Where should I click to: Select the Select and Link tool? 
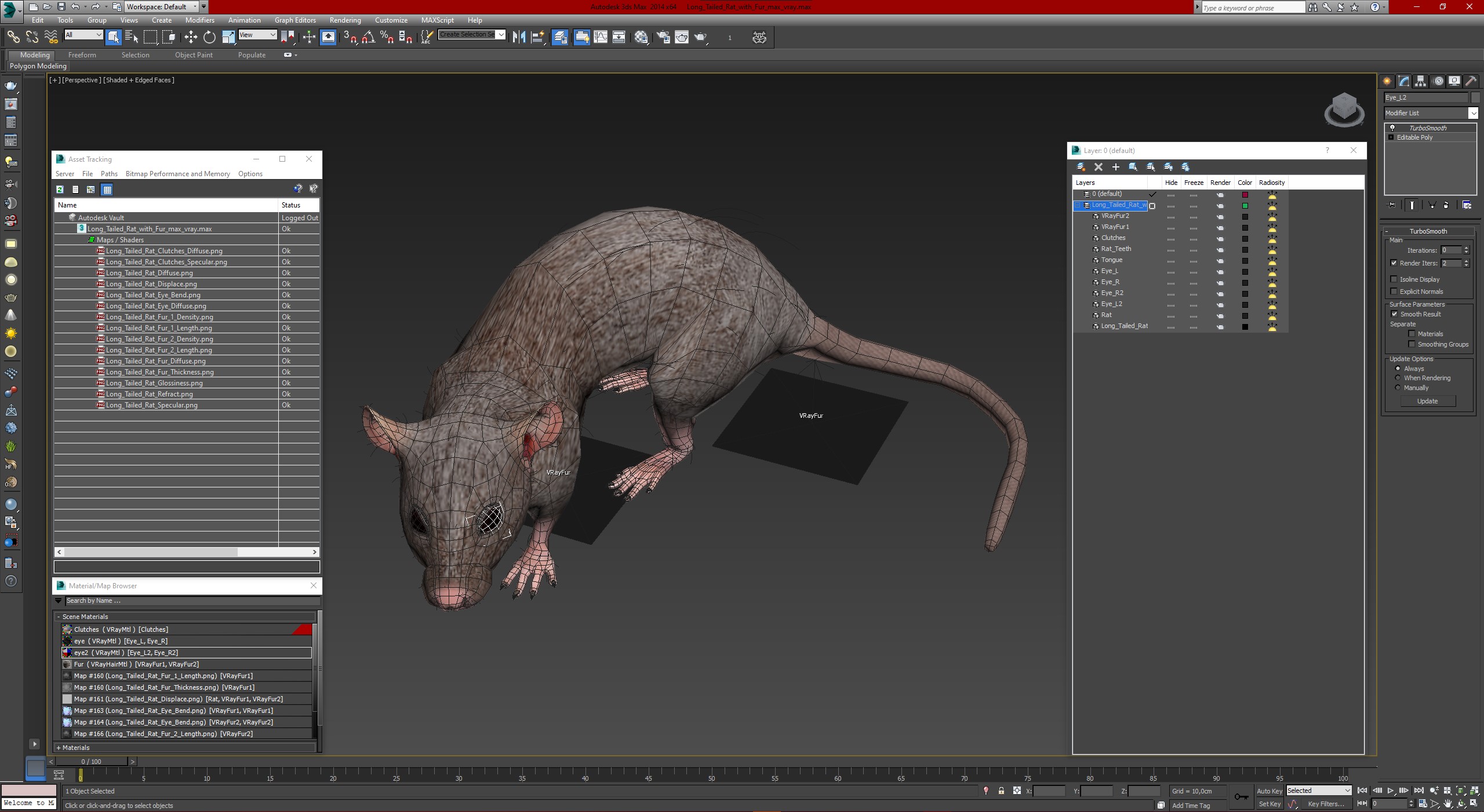(x=13, y=37)
